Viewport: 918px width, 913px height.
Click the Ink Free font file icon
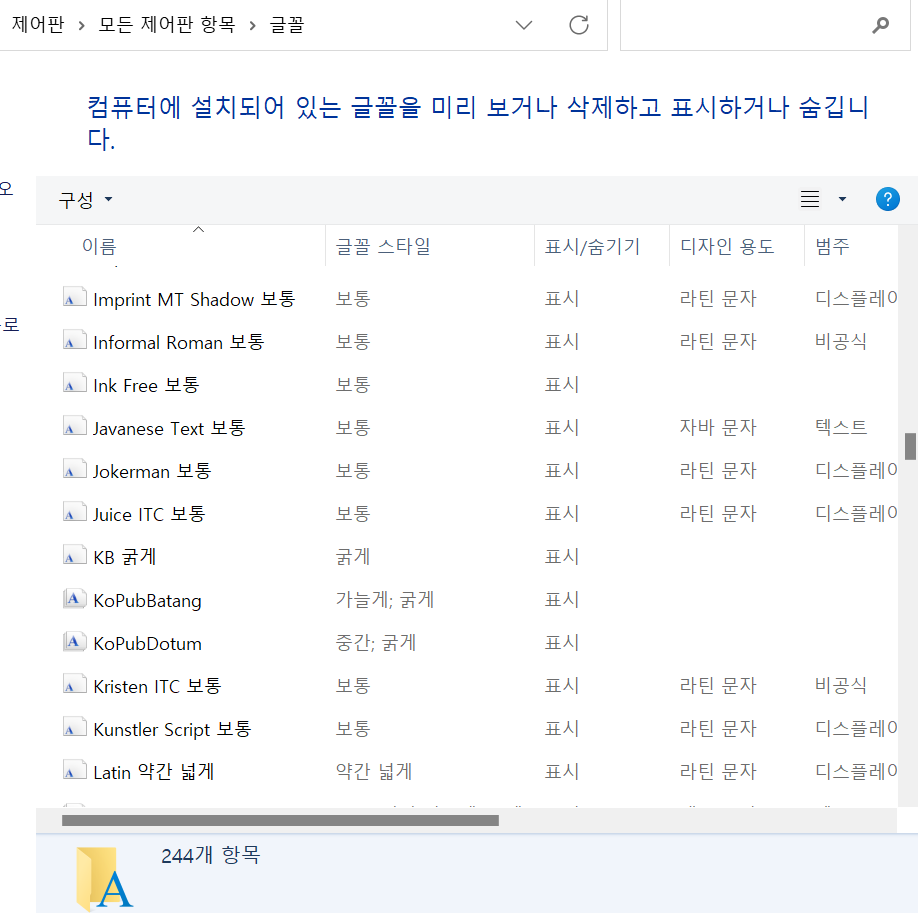[74, 383]
